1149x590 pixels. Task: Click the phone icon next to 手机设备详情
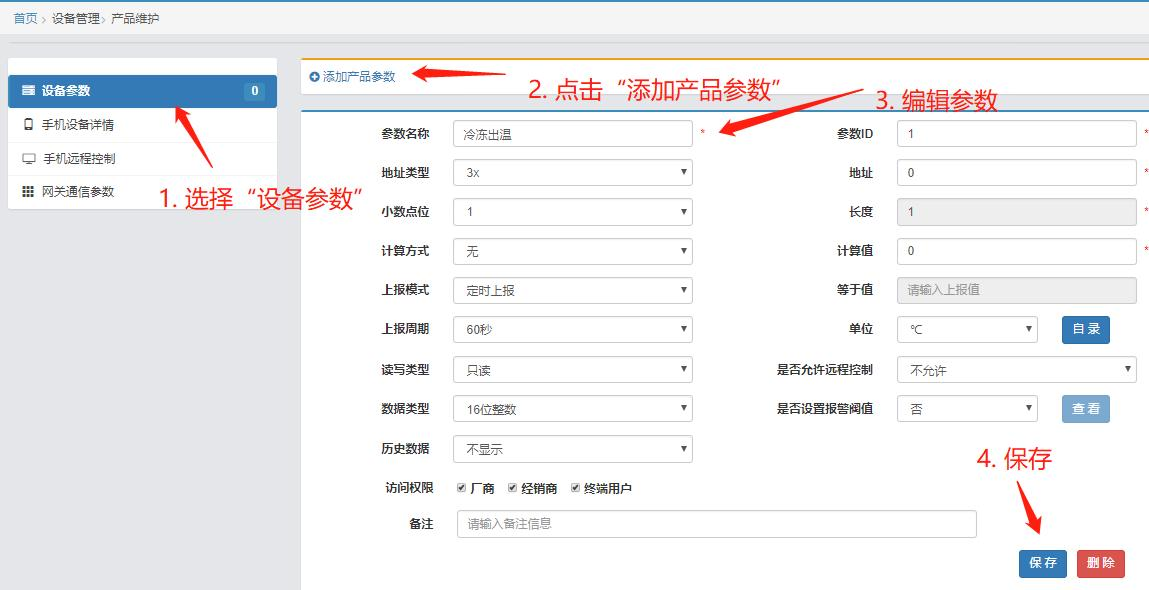point(27,124)
